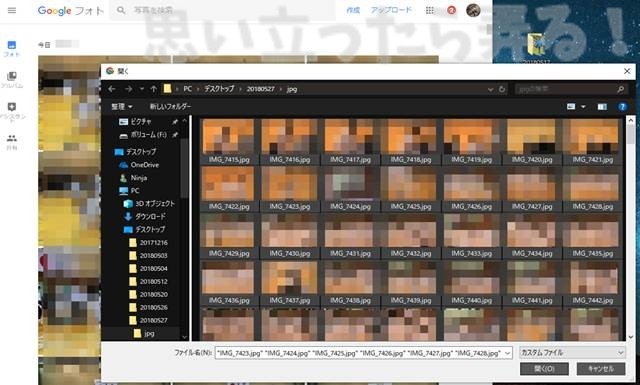This screenshot has height=385, width=640.
Task: Open the 20180527 desktop folder icon
Action: [x=536, y=45]
